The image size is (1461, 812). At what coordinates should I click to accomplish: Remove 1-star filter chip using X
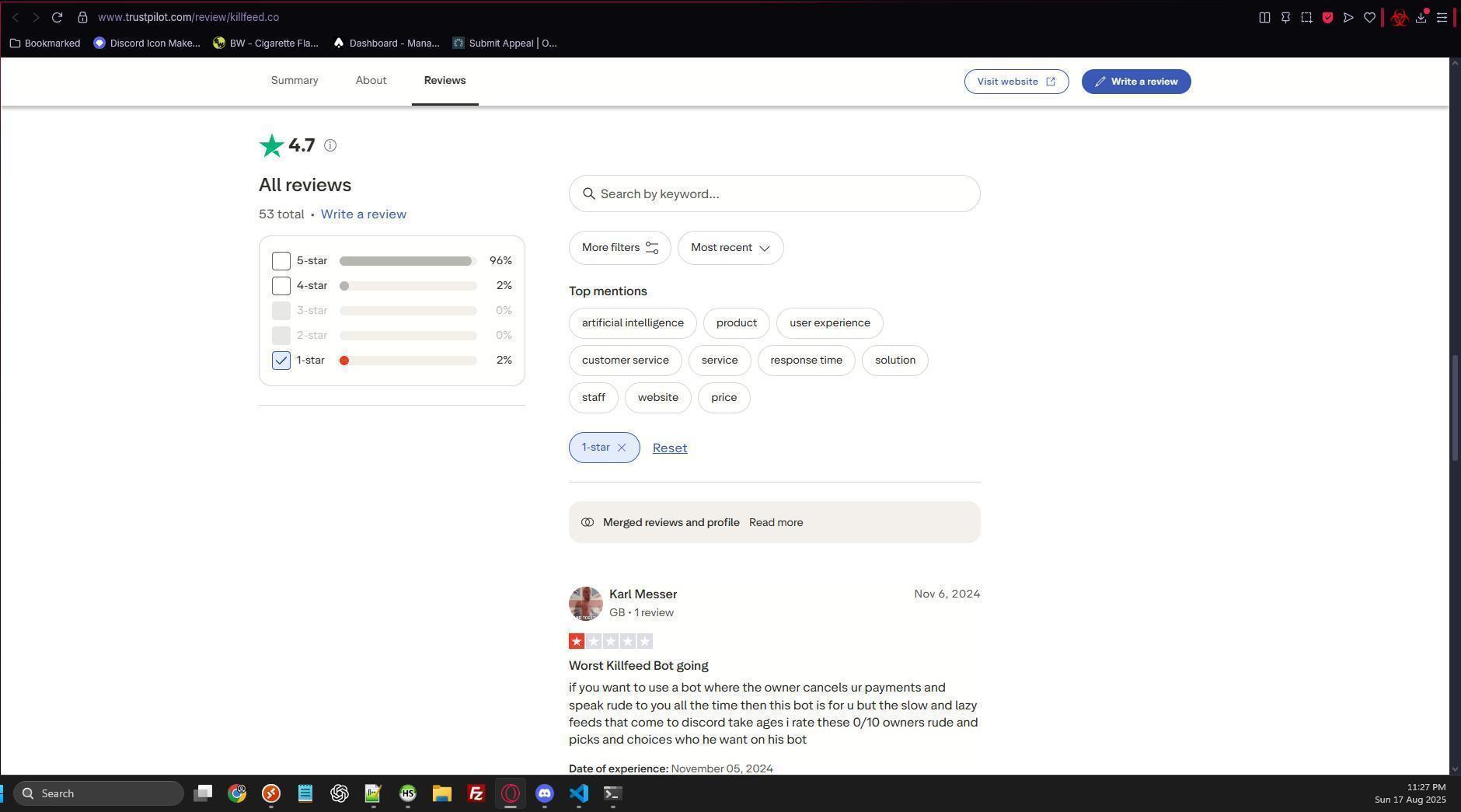(x=622, y=448)
